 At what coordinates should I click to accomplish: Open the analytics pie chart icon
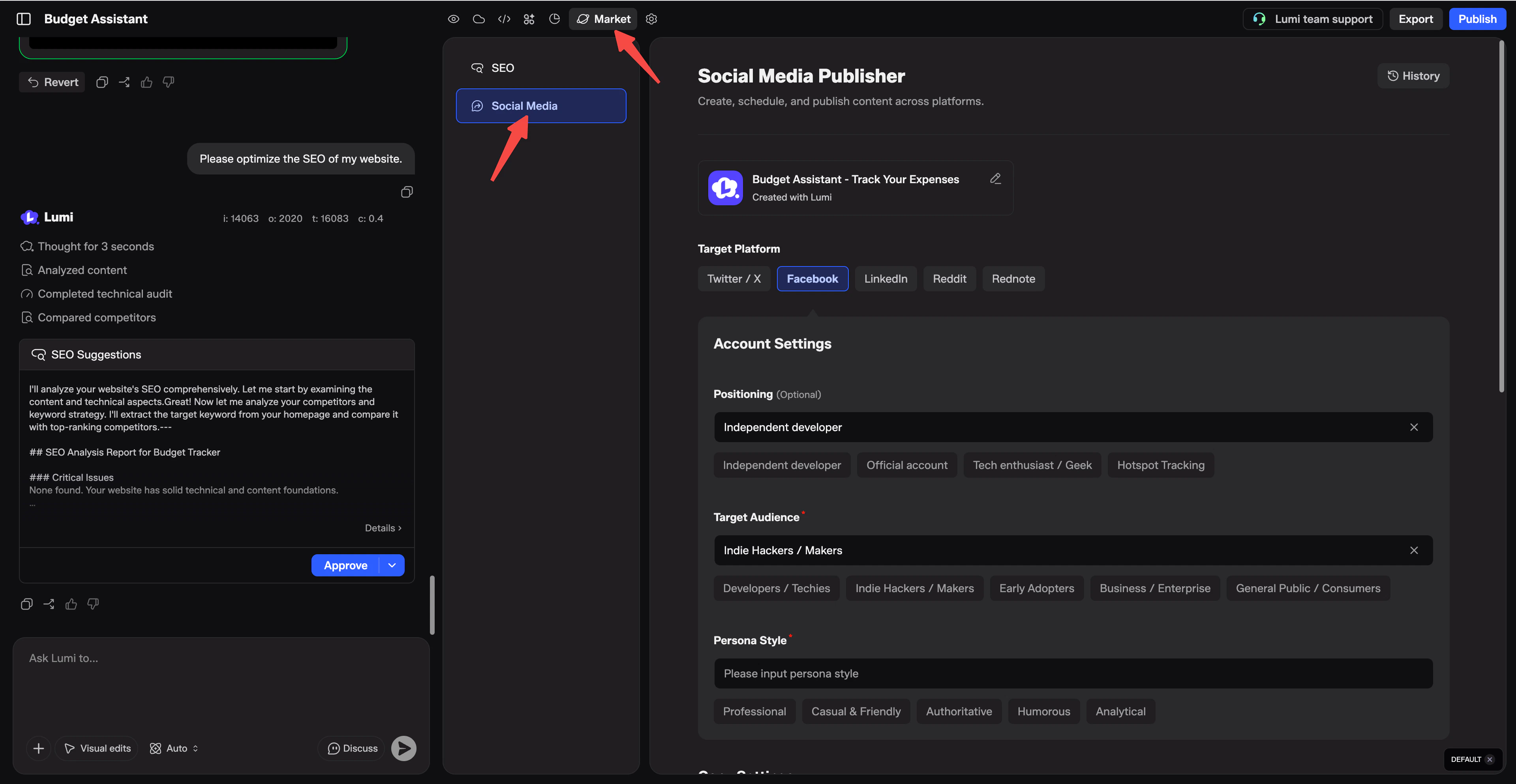click(554, 19)
